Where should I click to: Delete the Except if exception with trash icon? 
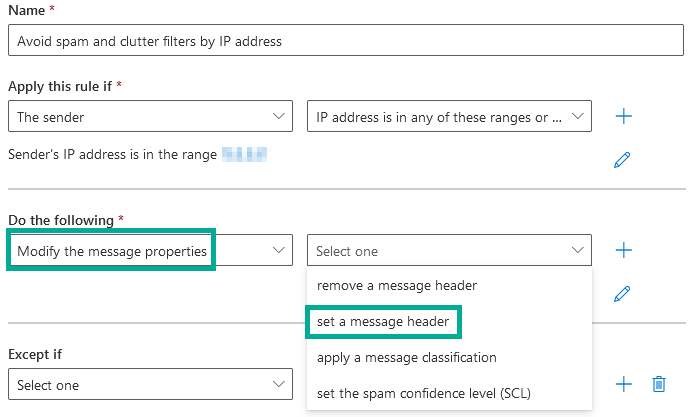coord(658,384)
